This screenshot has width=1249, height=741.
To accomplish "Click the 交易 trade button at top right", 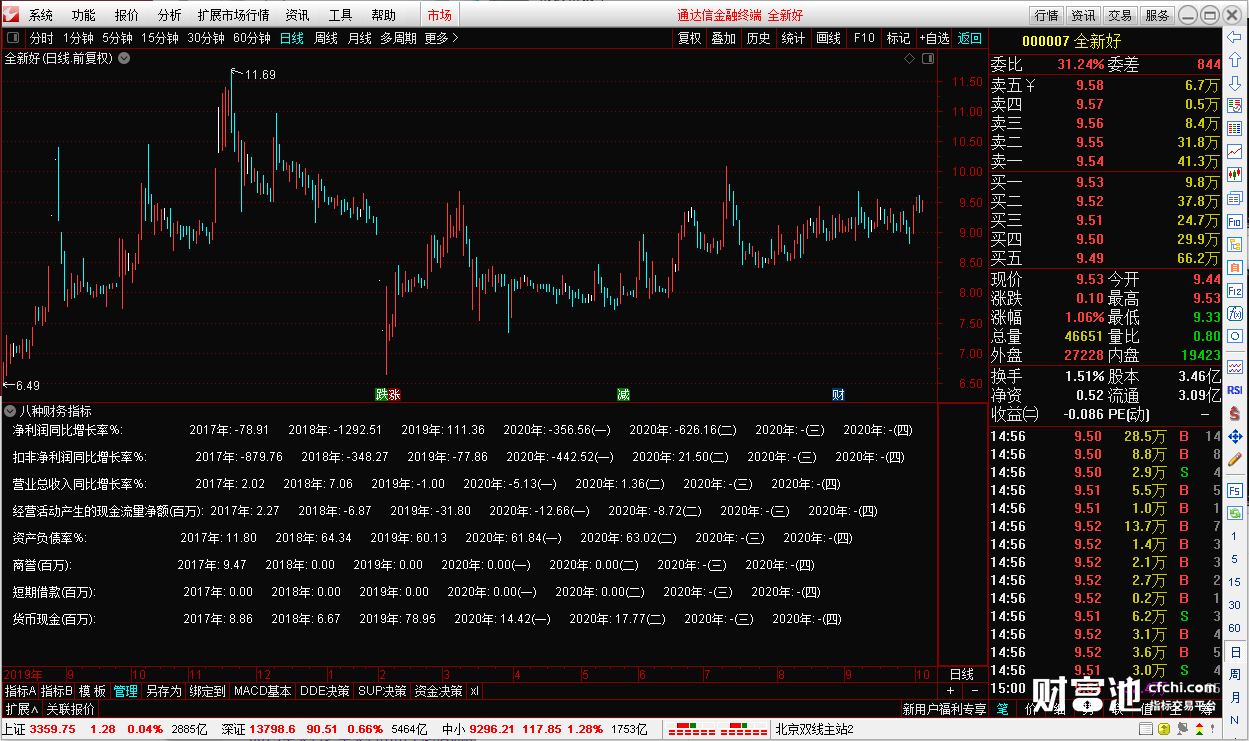I will click(1120, 15).
